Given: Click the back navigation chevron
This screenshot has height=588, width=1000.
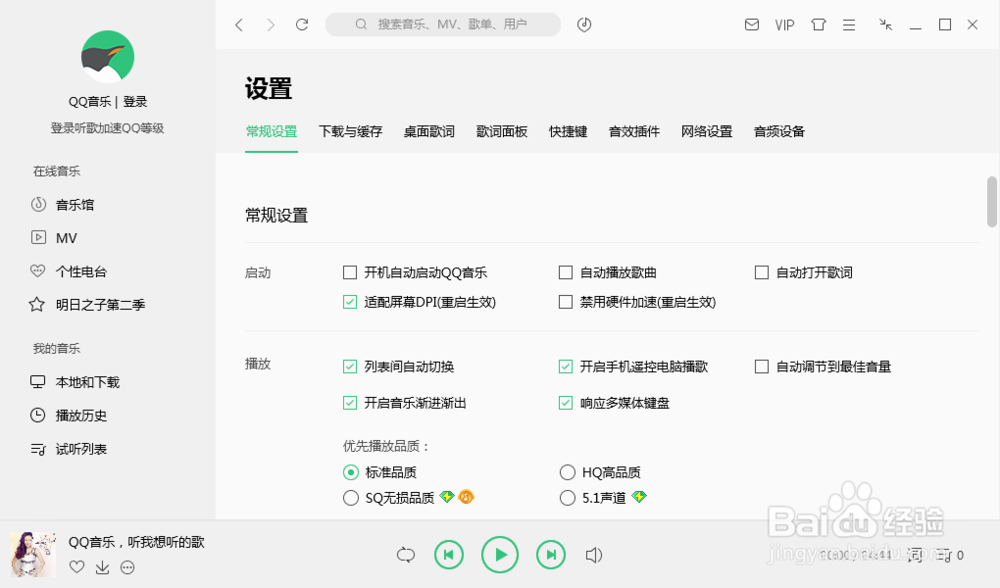Looking at the screenshot, I should click(239, 24).
